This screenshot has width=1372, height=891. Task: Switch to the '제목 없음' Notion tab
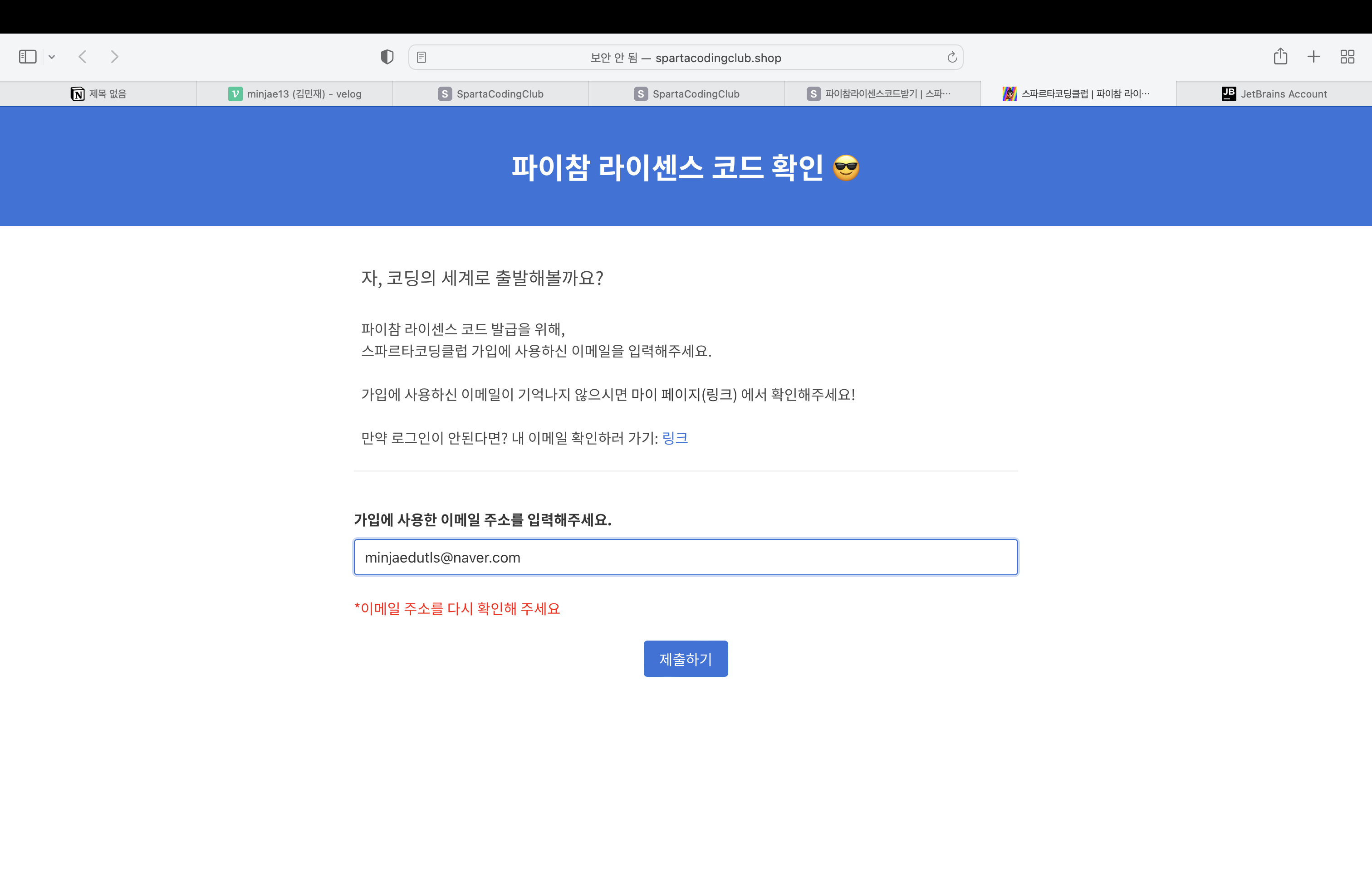click(98, 93)
